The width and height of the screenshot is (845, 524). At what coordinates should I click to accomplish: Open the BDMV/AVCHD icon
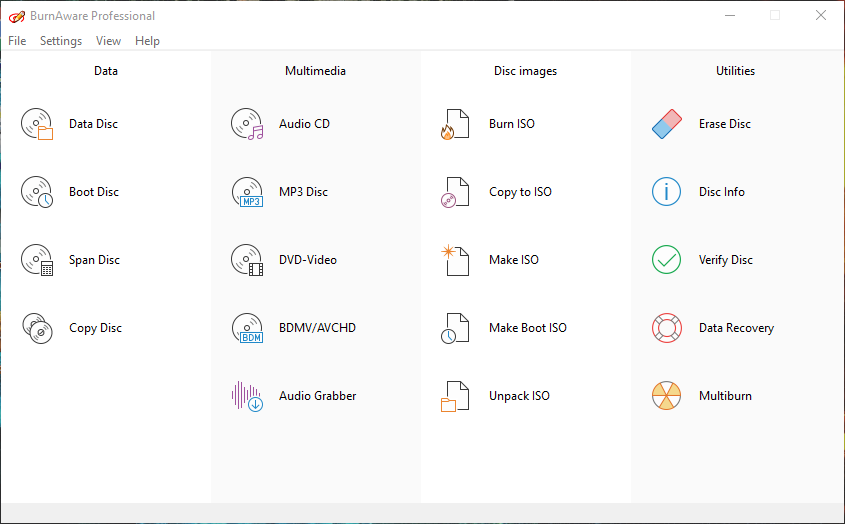click(247, 328)
